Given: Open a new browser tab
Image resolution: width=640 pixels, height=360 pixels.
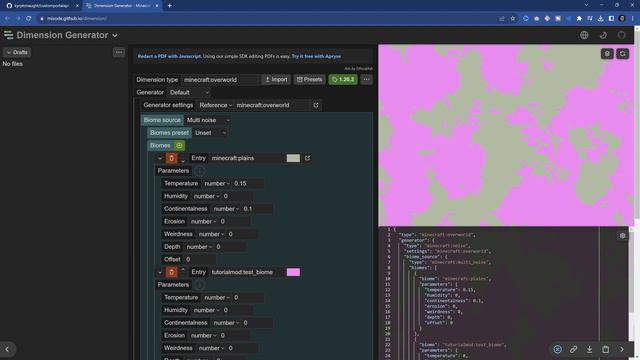Looking at the screenshot, I should (169, 6).
